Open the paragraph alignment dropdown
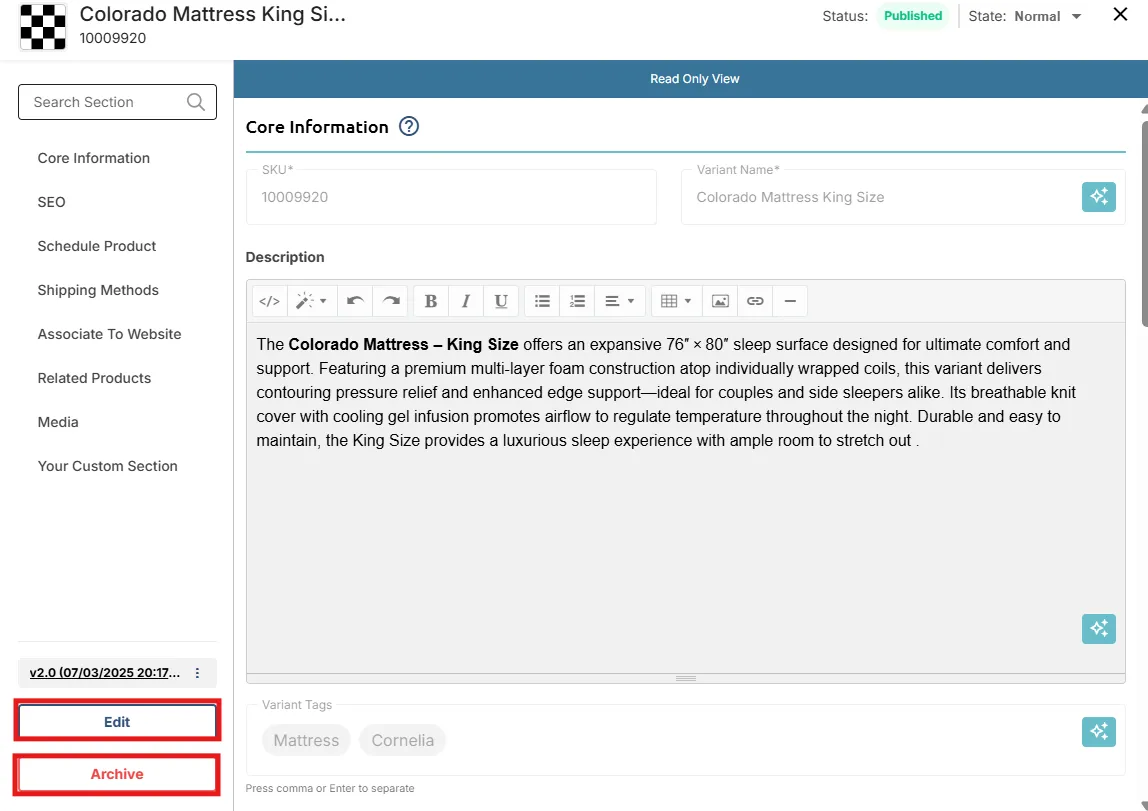1148x811 pixels. 619,301
